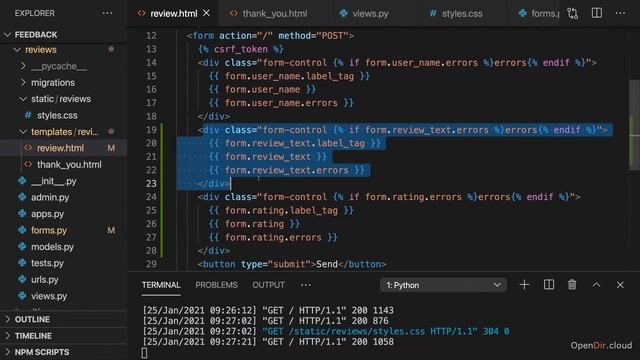This screenshot has height=360, width=640.
Task: Open Explorer more actions ellipsis
Action: tap(107, 13)
